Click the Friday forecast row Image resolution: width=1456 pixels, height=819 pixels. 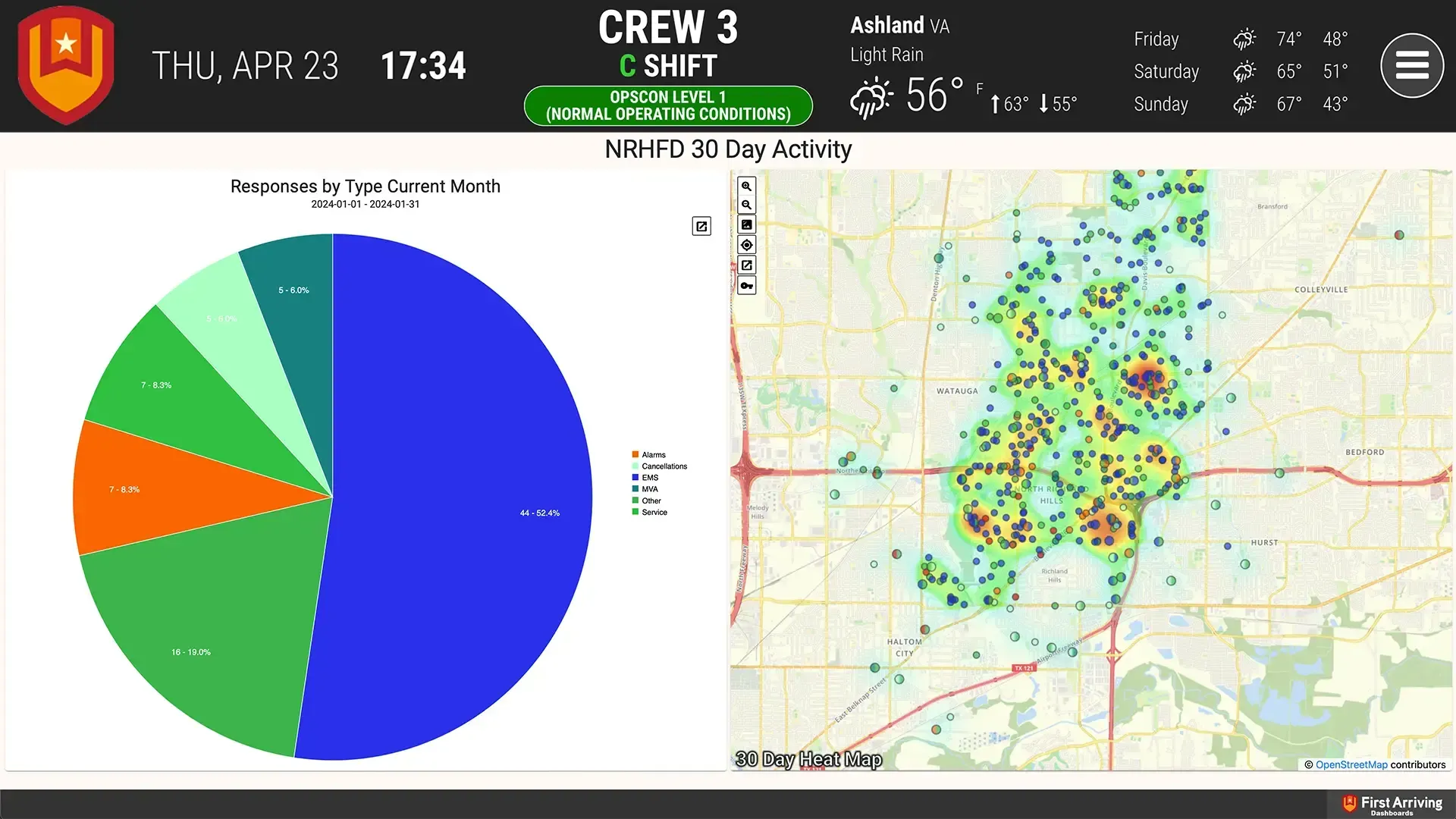pyautogui.click(x=1241, y=39)
